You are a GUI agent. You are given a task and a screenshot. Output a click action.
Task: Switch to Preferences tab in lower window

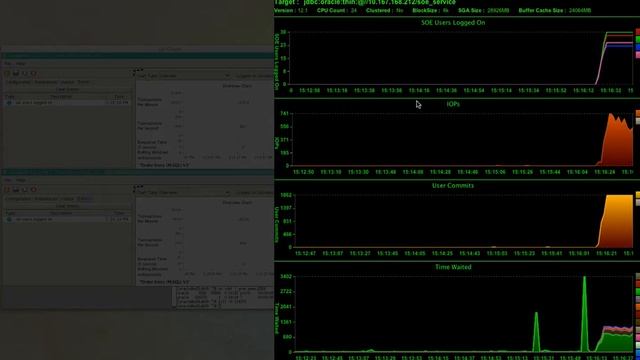[x=46, y=199]
